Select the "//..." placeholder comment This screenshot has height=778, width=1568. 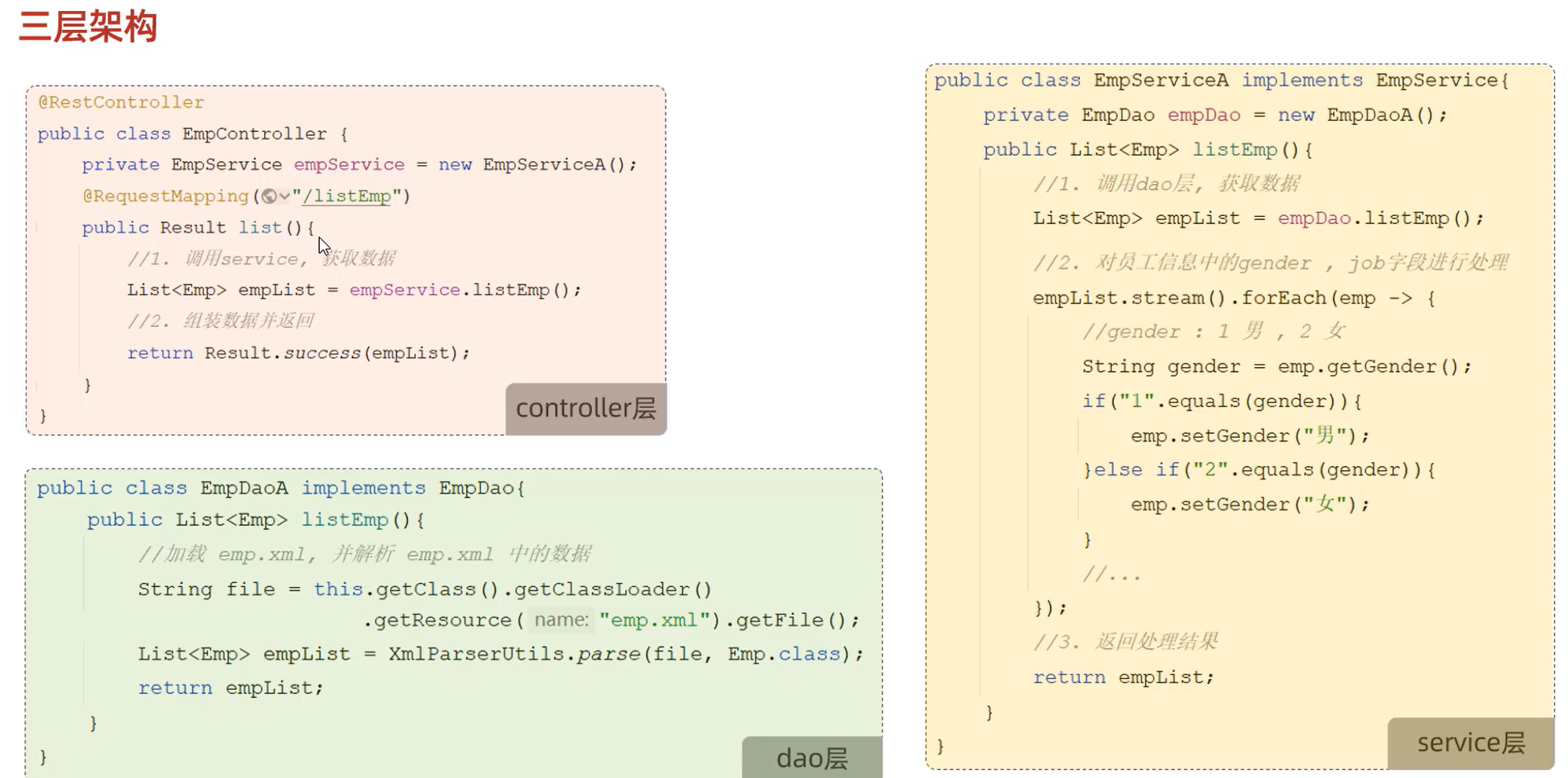1111,574
